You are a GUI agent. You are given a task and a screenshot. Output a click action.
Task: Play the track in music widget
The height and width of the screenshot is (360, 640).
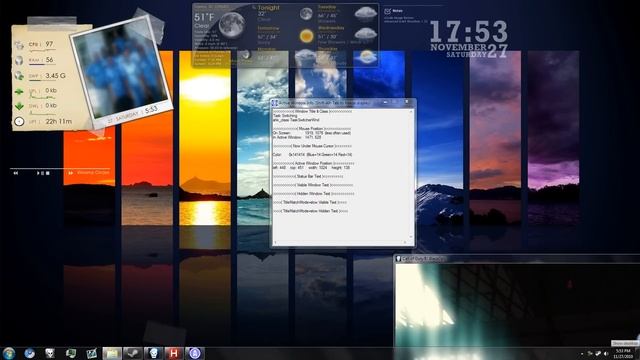38,173
